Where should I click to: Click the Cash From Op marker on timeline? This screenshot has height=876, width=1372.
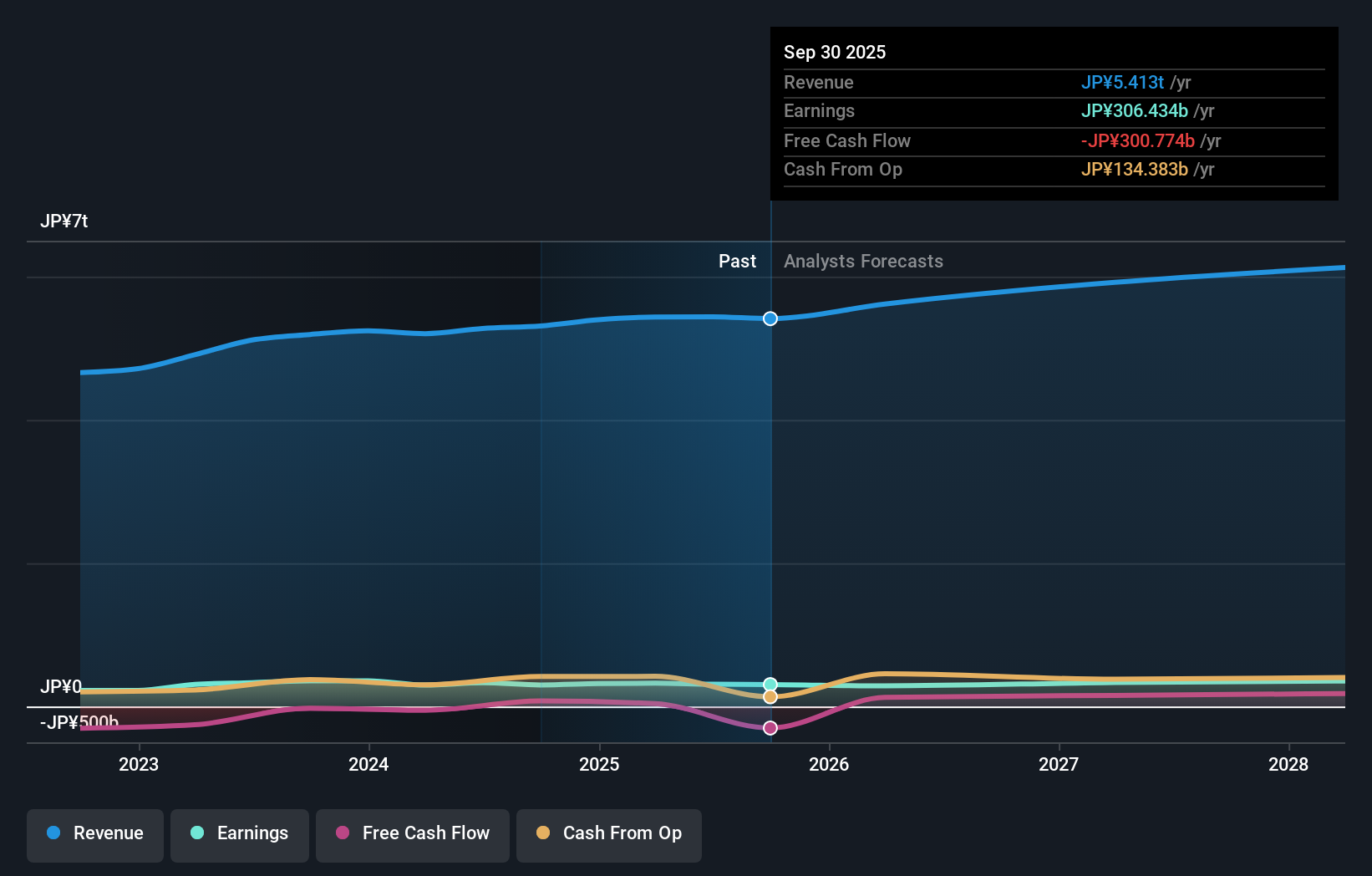coord(770,697)
